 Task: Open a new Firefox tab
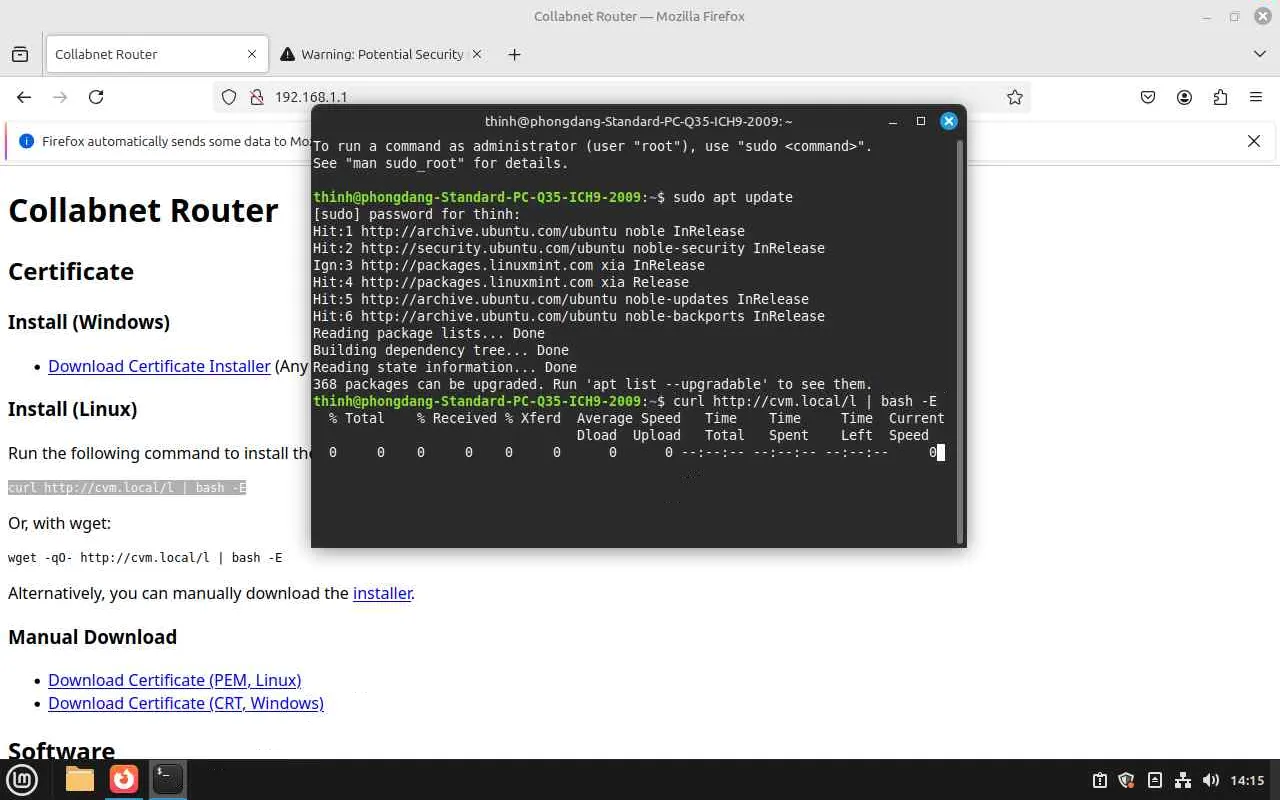(x=514, y=54)
